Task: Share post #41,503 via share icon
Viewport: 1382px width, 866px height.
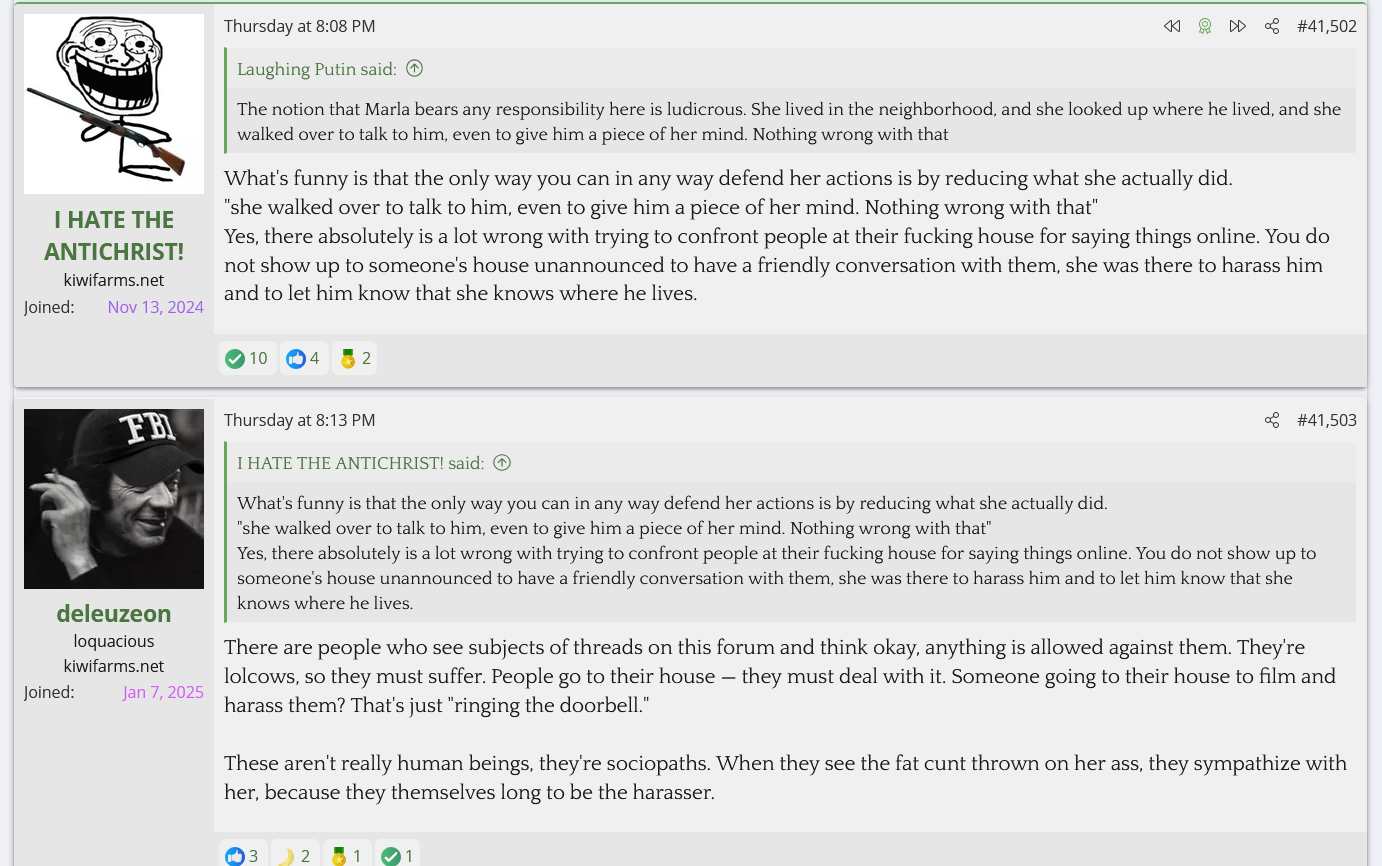Action: tap(1272, 420)
